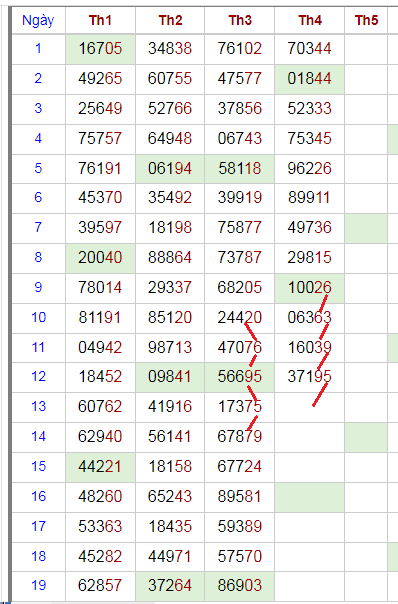The height and width of the screenshot is (604, 398).
Task: Click the Th4 column header
Action: [309, 20]
